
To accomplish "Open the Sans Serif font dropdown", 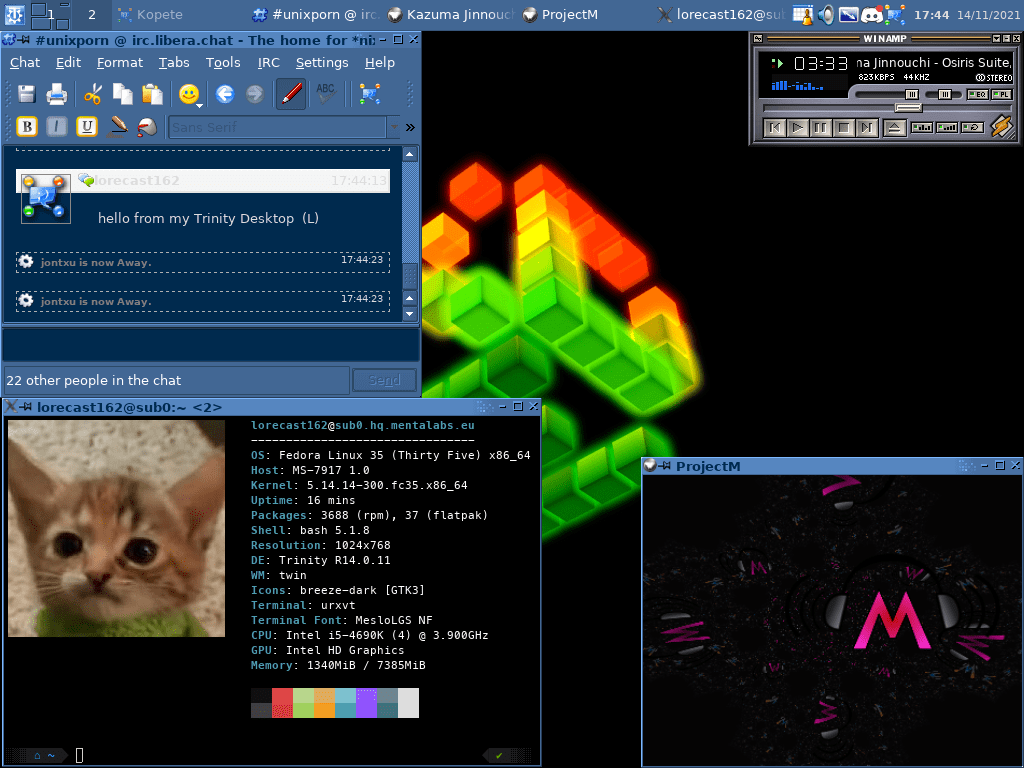I will point(280,127).
